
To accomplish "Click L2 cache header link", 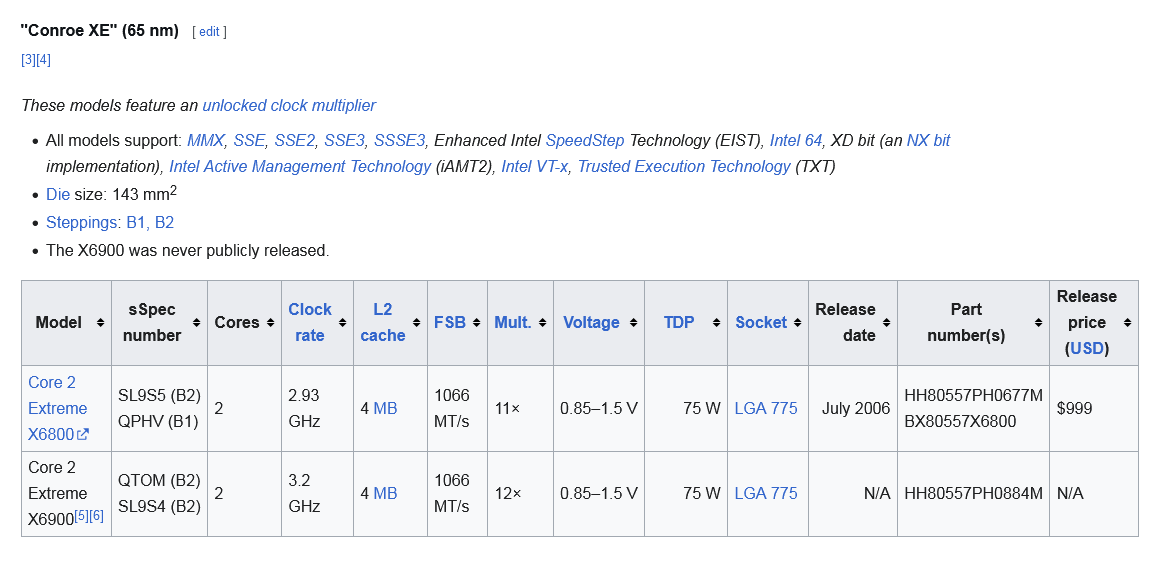I will tap(383, 323).
